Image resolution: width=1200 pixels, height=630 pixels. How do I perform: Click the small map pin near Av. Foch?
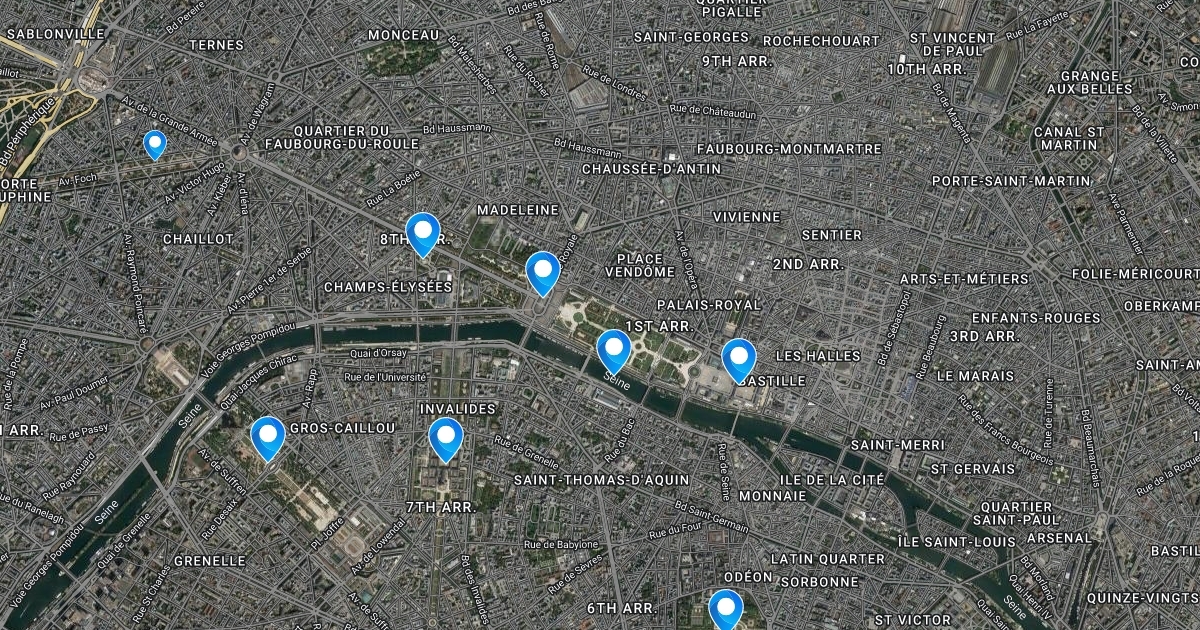154,145
